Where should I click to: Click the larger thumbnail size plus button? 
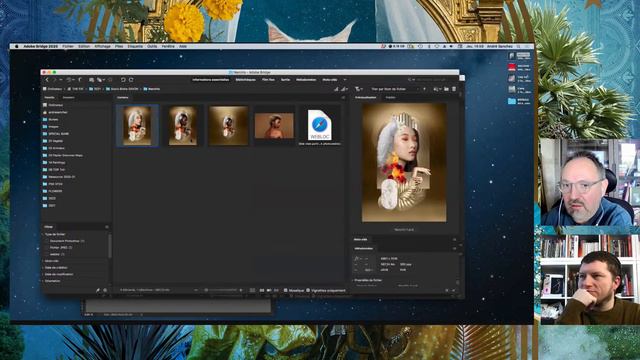(240, 290)
